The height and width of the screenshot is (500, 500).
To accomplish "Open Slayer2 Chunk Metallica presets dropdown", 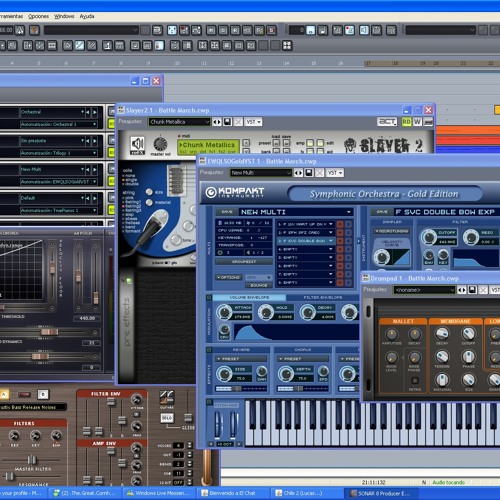I will click(x=179, y=122).
